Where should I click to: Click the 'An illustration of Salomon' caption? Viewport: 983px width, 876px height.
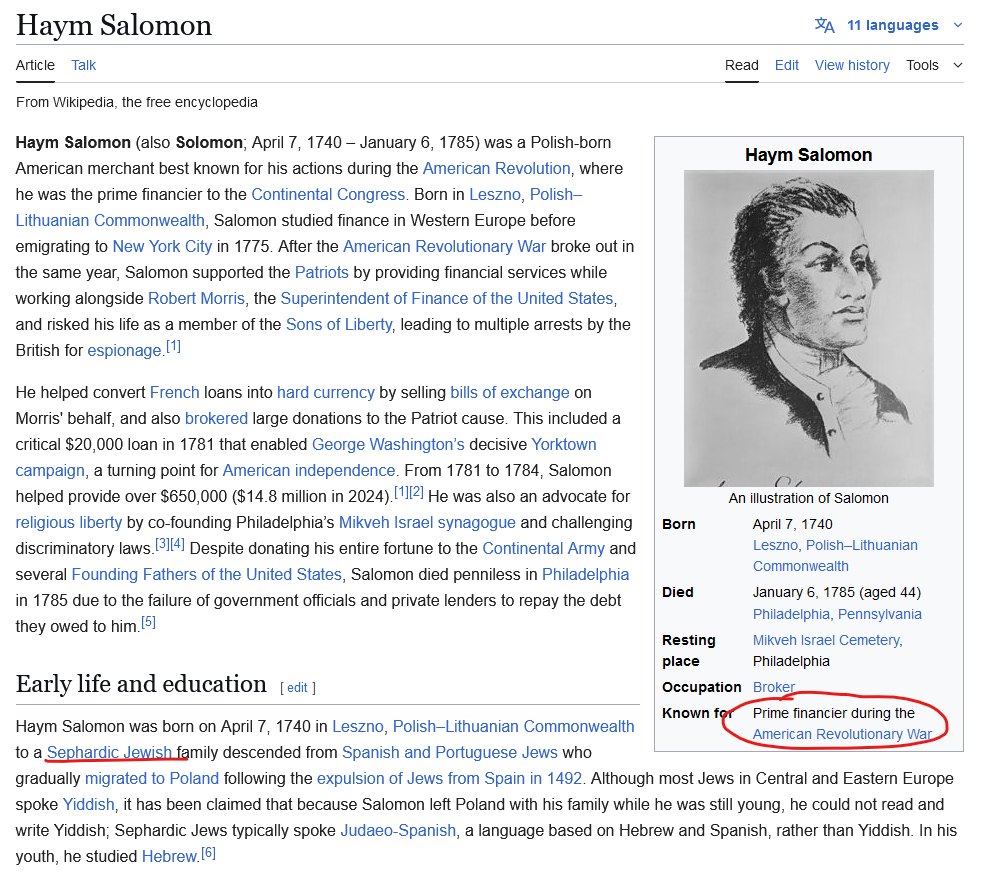808,499
